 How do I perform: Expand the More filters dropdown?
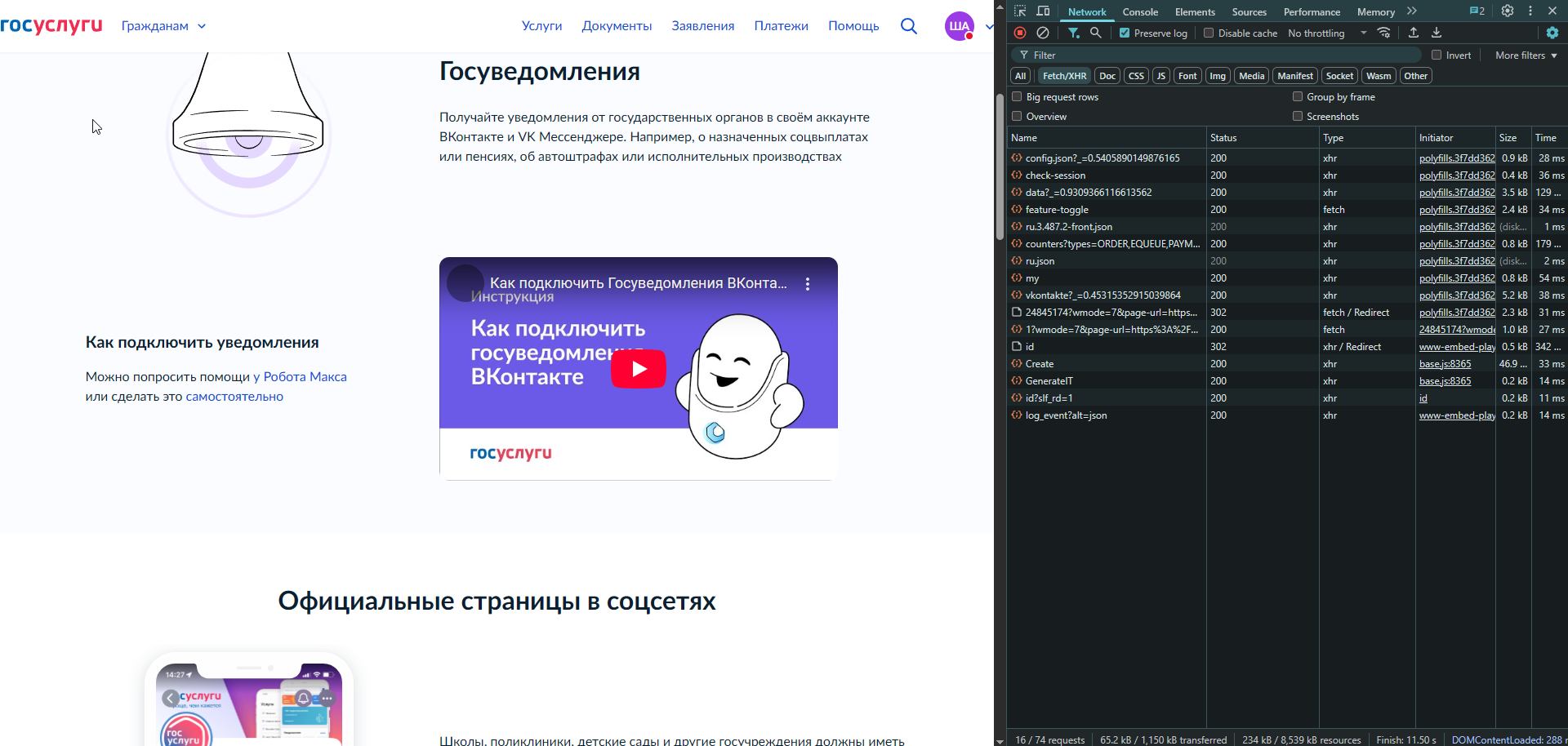point(1526,56)
